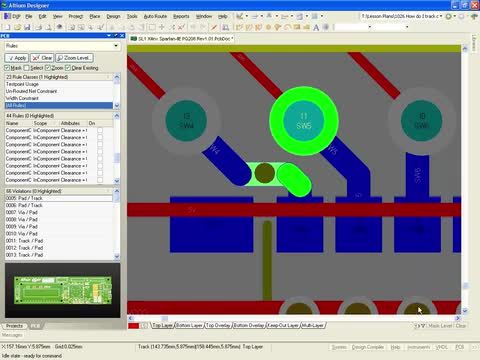This screenshot has height=360, width=480.
Task: Select the Testpoint Usage rule class
Action: [59, 84]
